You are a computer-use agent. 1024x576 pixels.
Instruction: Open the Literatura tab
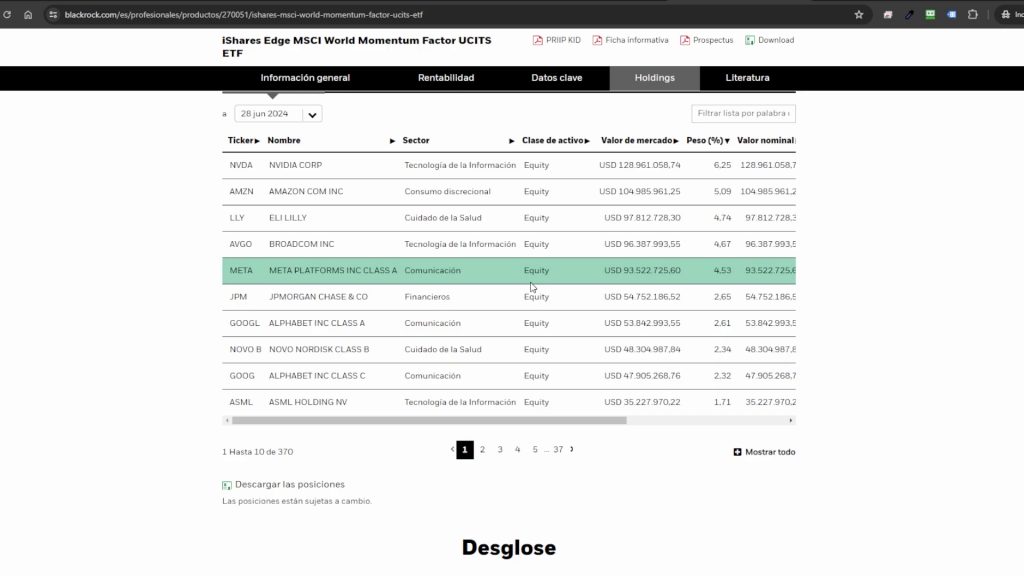(747, 78)
